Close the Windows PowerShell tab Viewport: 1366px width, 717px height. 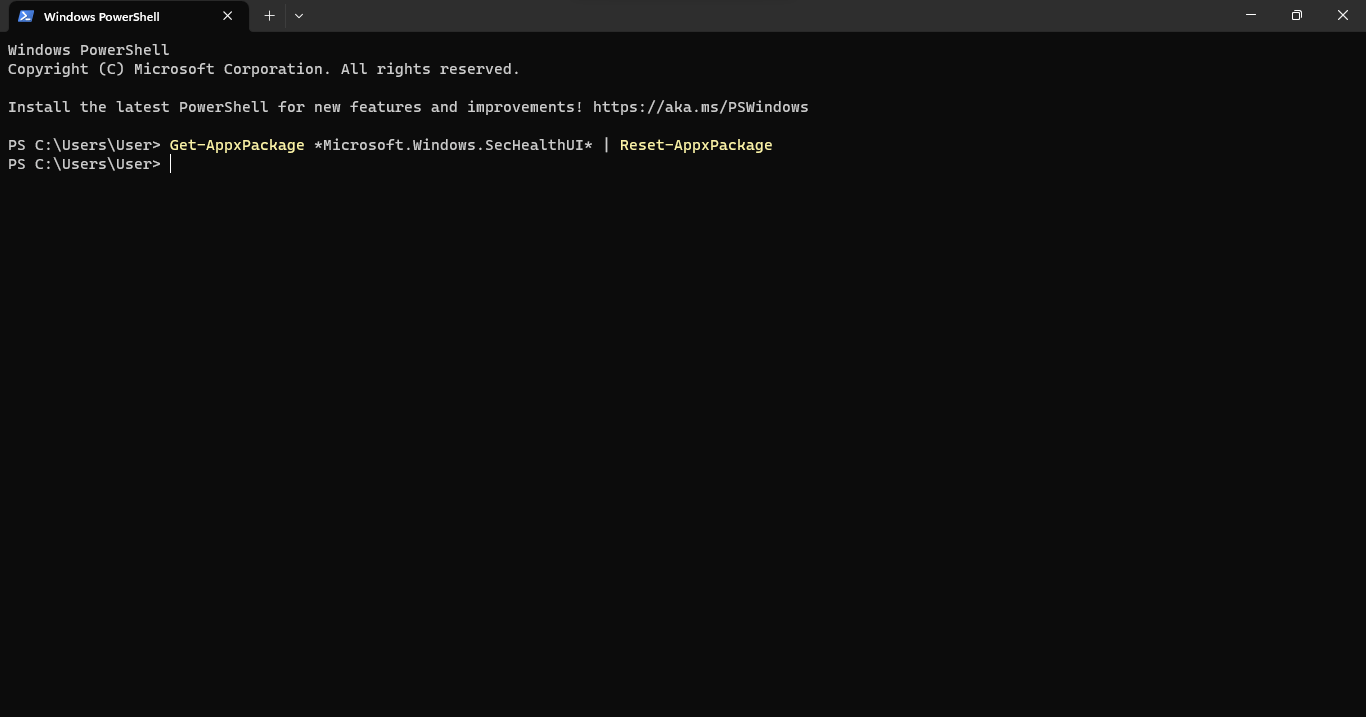(228, 16)
